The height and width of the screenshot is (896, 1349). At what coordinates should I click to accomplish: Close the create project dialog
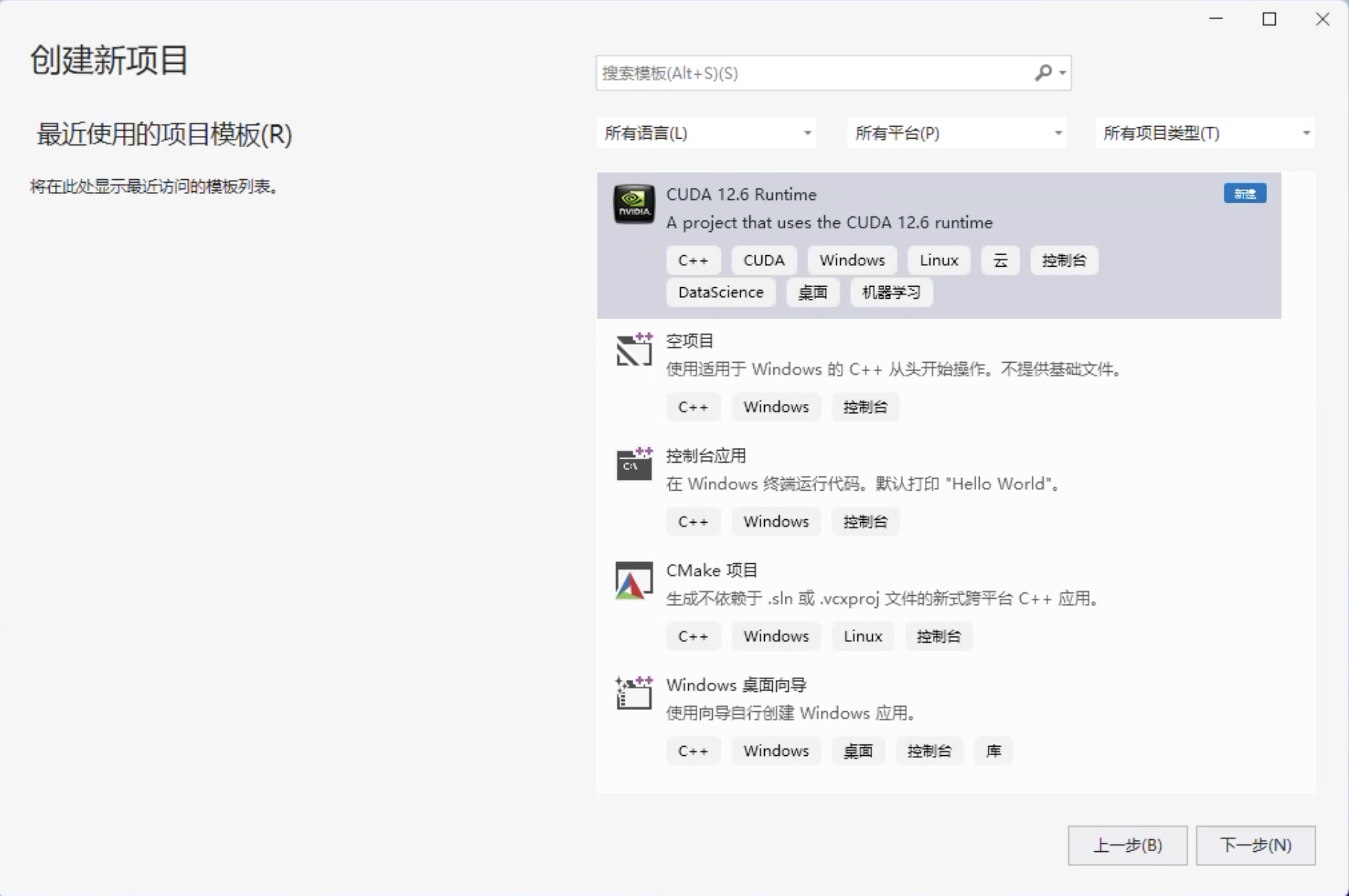pos(1323,19)
